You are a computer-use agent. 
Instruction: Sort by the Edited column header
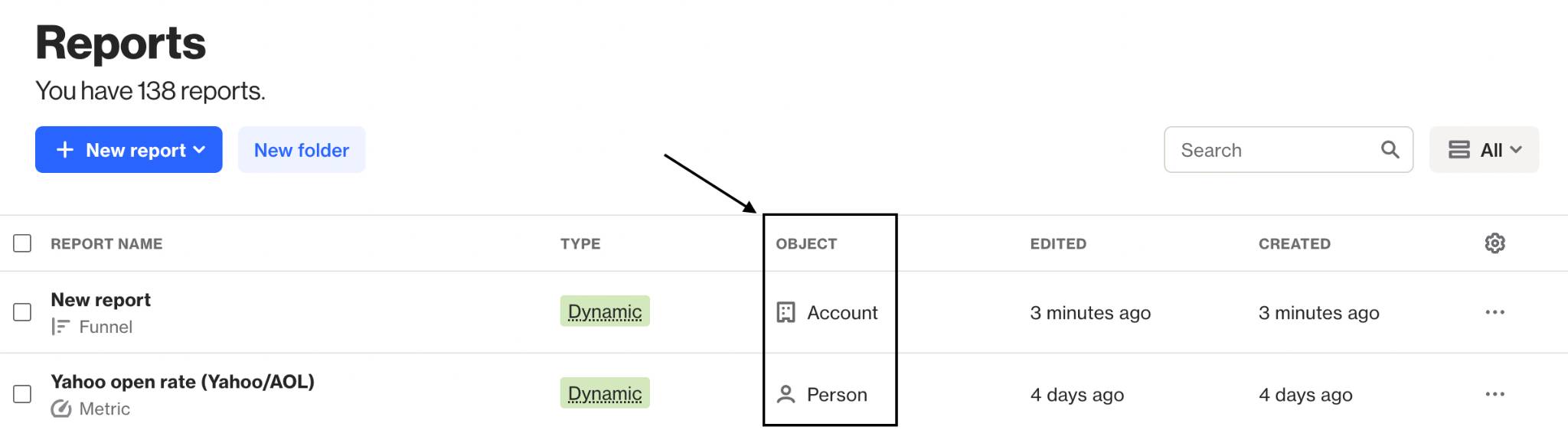pyautogui.click(x=1057, y=244)
